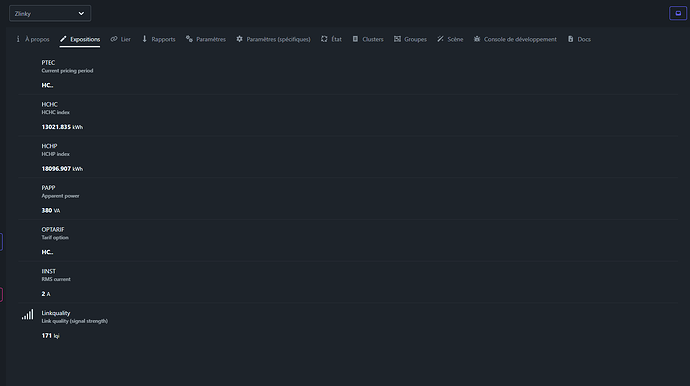Click the OPTARIF label

pyautogui.click(x=53, y=229)
